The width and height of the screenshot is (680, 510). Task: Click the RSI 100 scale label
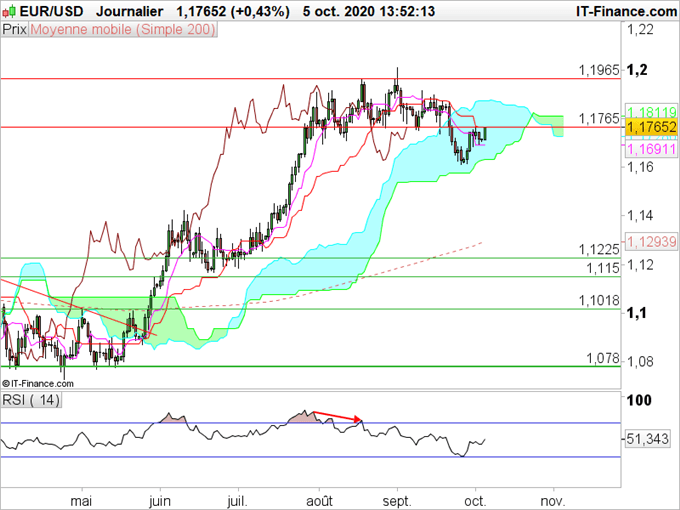click(639, 400)
